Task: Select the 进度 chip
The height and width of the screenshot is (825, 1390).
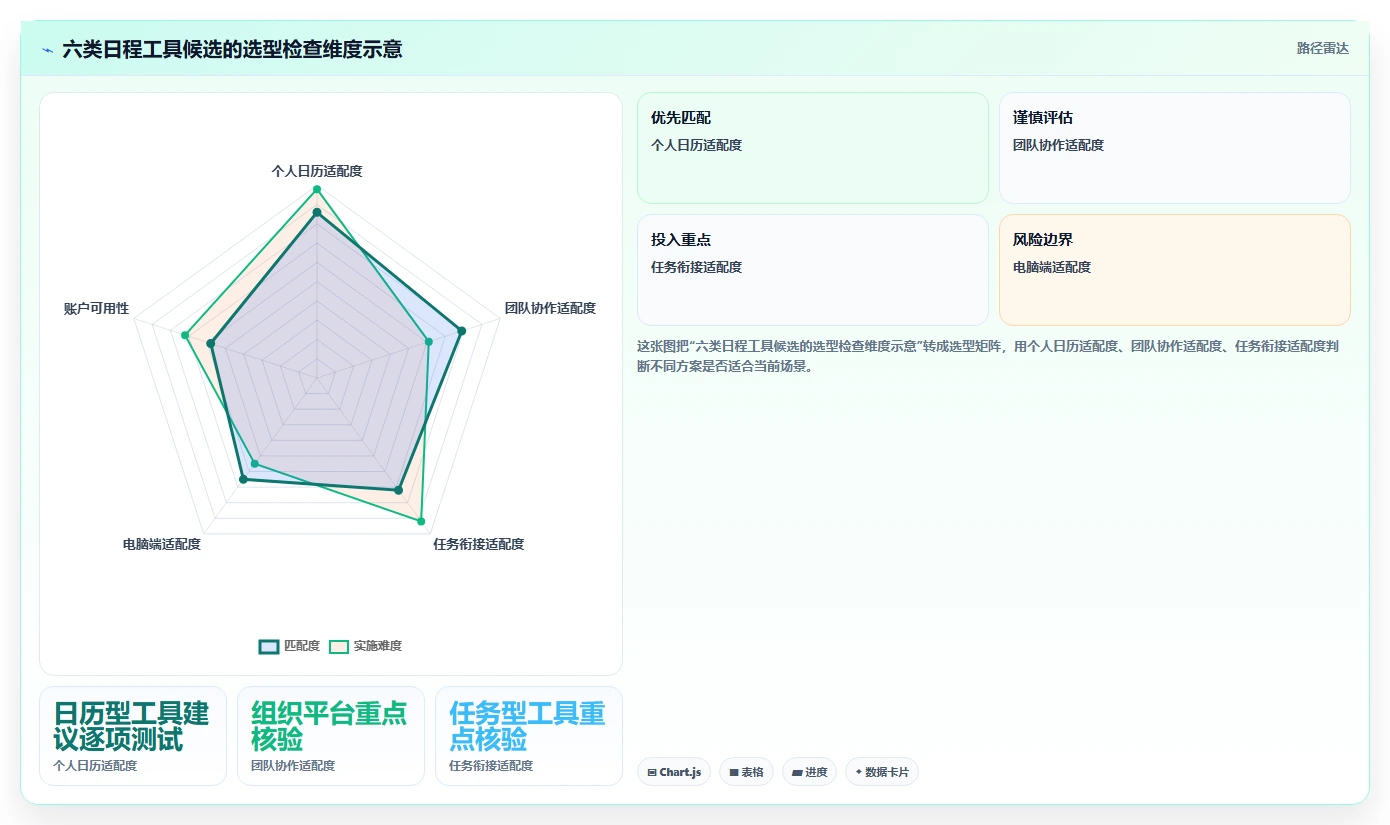Action: [x=809, y=772]
